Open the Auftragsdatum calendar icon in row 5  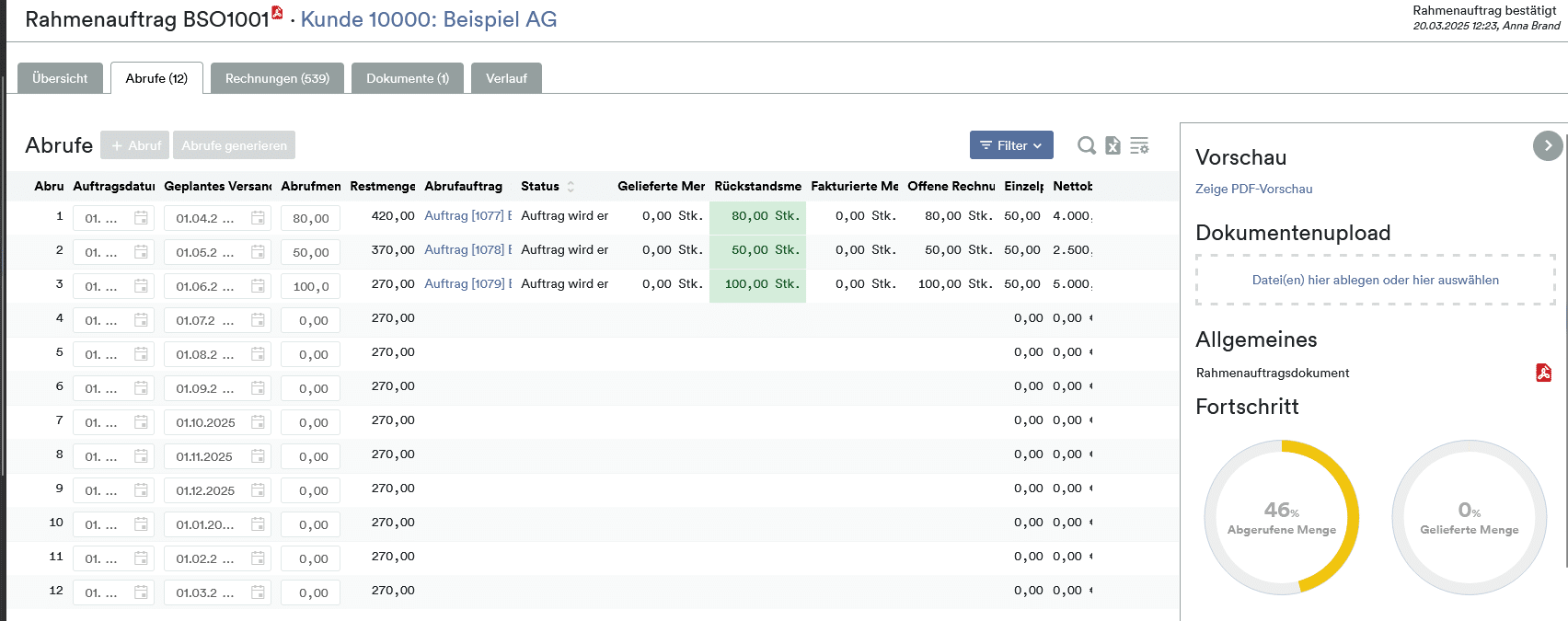pyautogui.click(x=141, y=354)
